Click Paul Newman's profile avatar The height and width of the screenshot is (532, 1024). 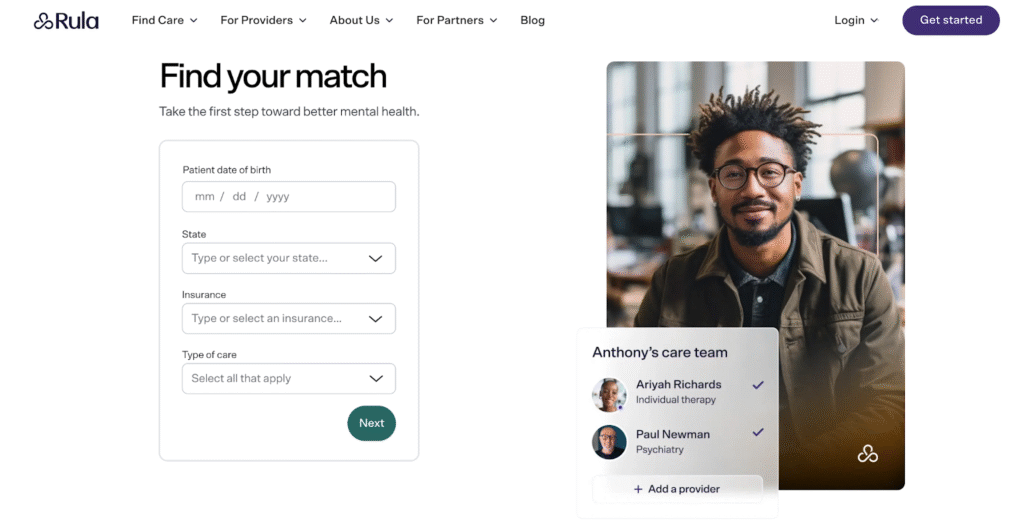tap(609, 442)
